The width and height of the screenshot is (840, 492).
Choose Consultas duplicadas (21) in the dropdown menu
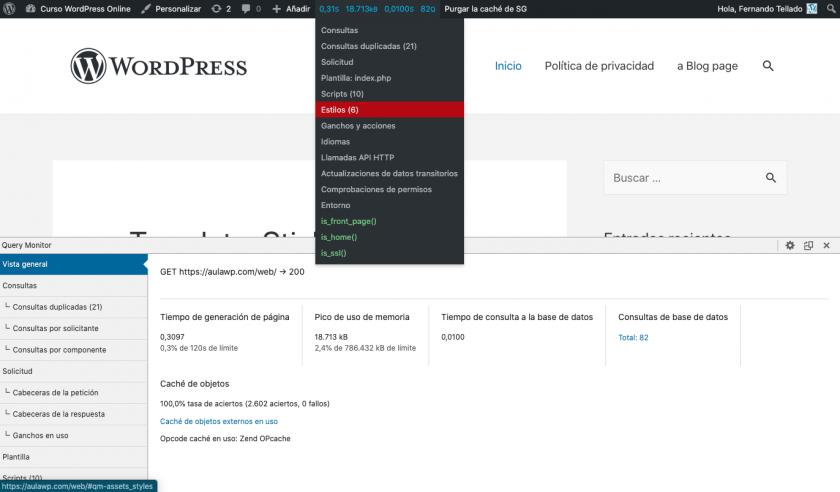coord(368,46)
